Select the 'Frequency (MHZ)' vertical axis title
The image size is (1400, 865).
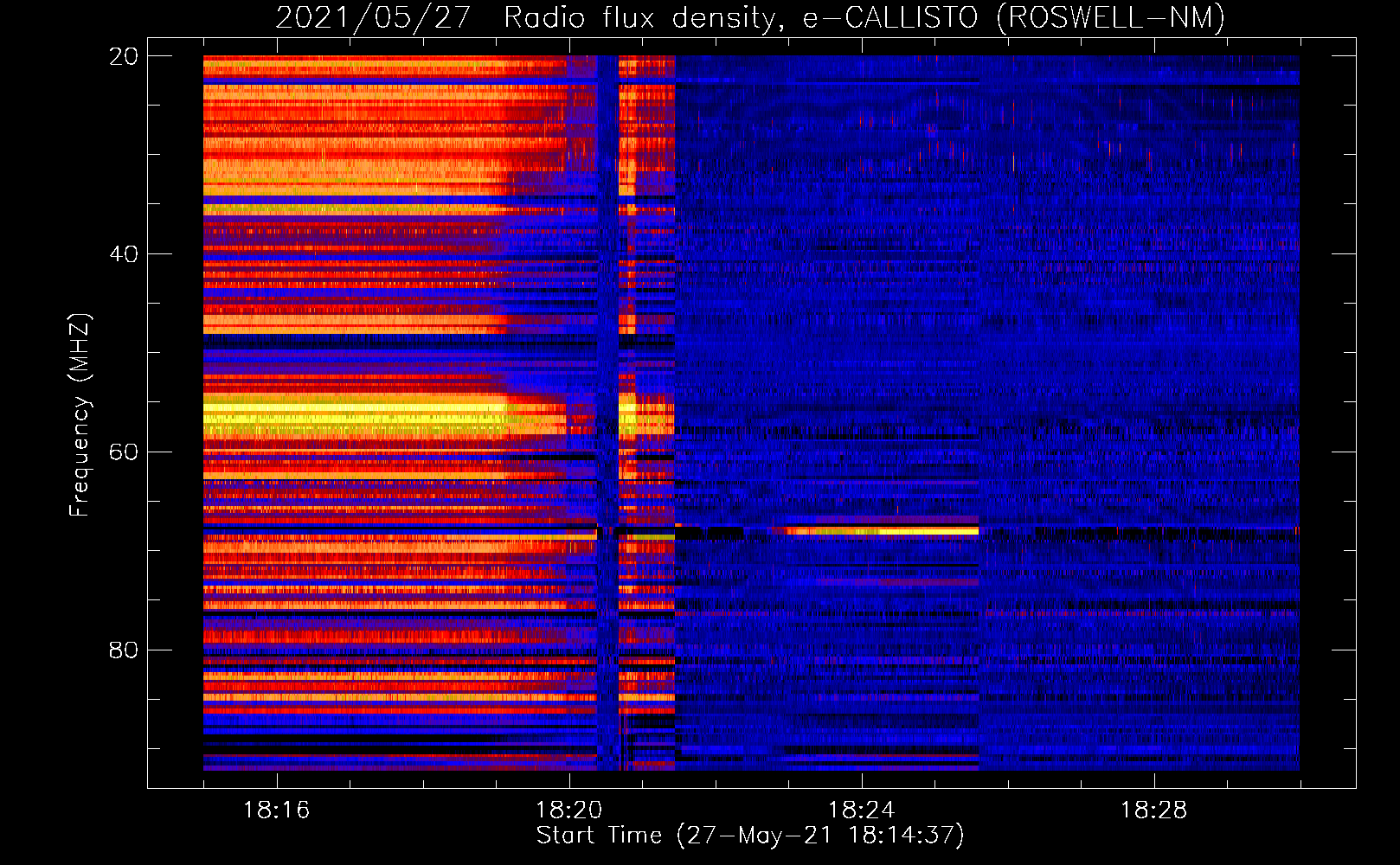point(80,415)
